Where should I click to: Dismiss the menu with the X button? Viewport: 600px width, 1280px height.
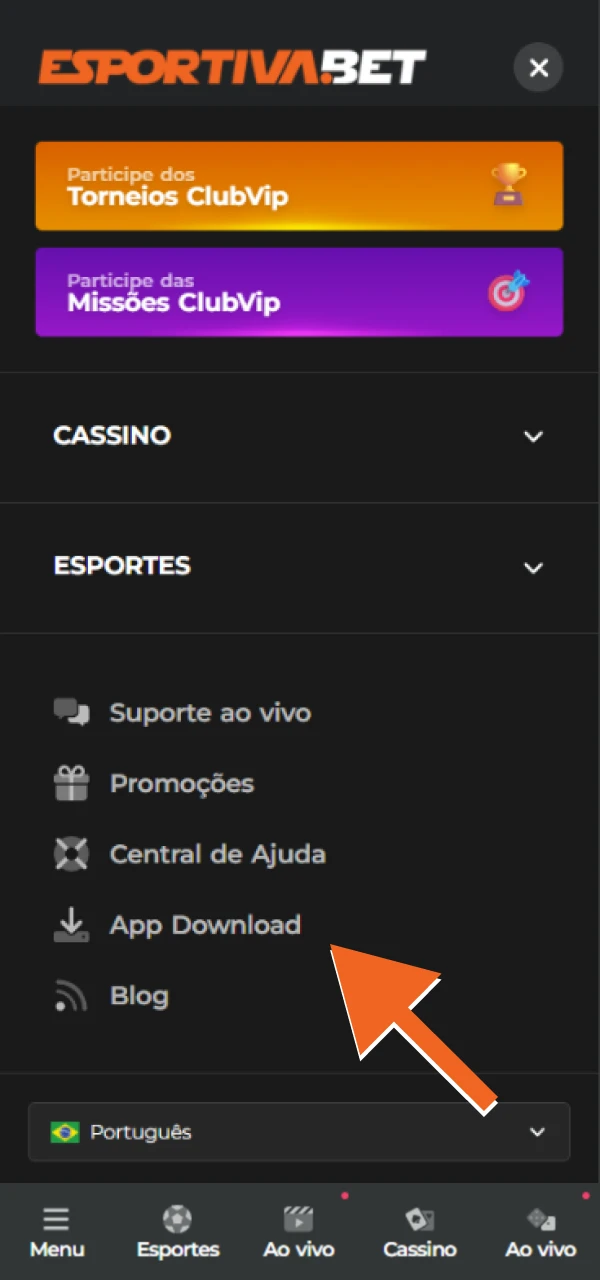click(538, 68)
